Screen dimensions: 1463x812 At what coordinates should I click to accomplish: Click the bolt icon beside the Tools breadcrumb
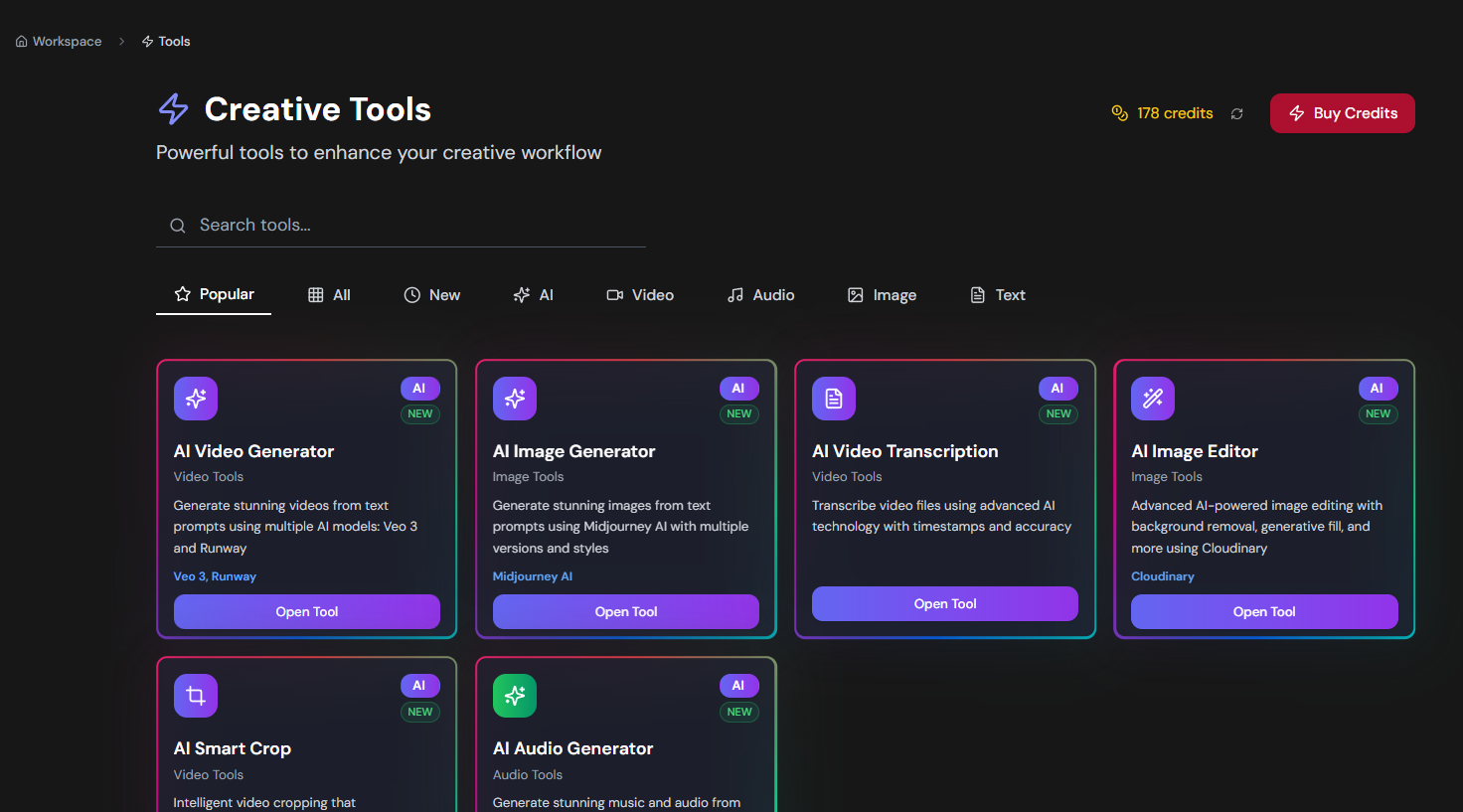(x=147, y=41)
